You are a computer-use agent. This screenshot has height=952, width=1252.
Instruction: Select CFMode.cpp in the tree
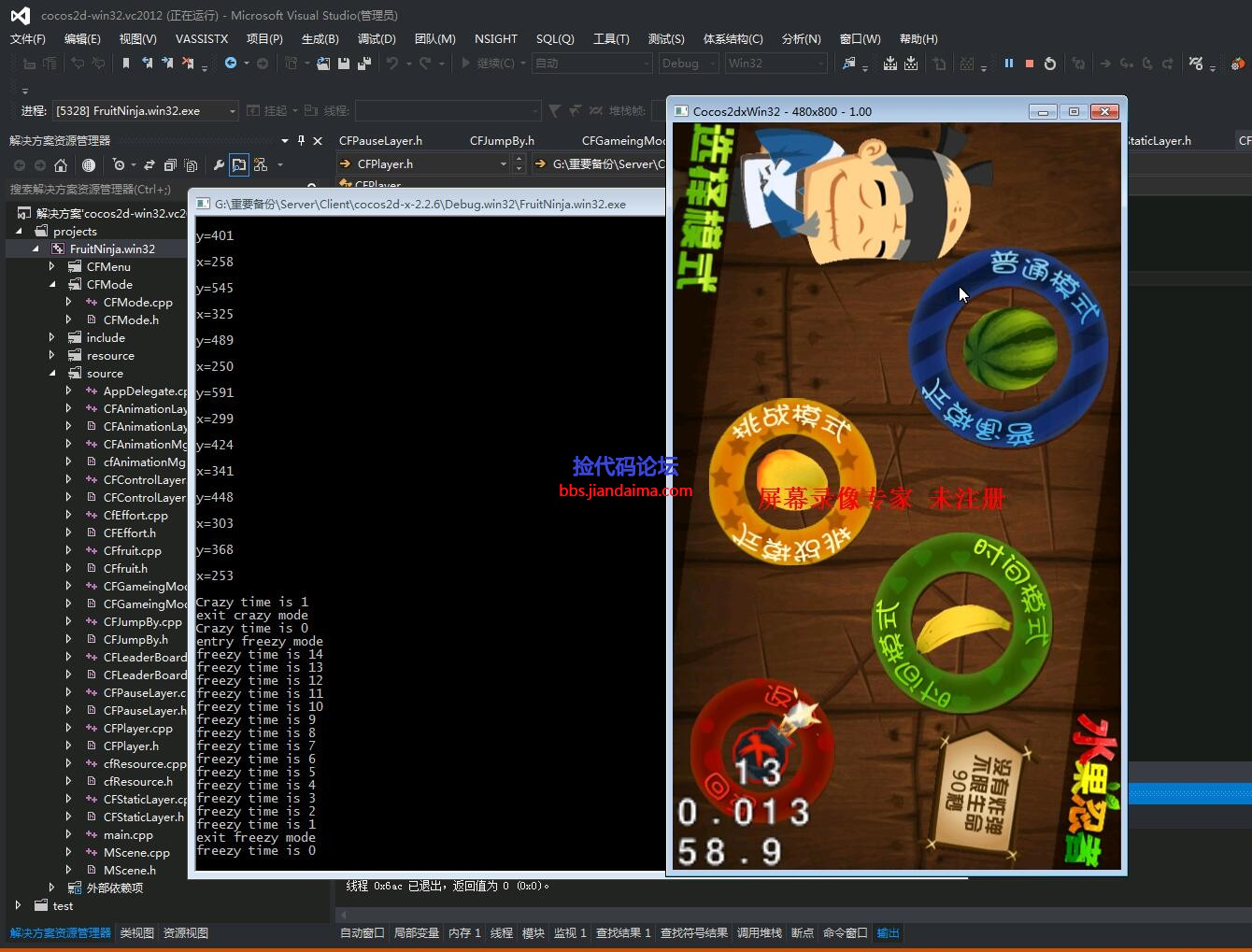coord(137,302)
